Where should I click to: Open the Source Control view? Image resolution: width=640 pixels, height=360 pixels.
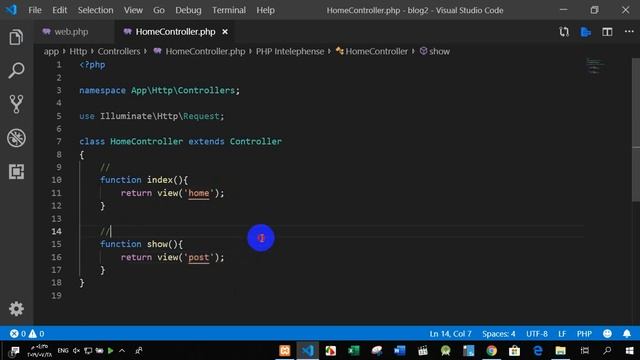click(x=16, y=104)
